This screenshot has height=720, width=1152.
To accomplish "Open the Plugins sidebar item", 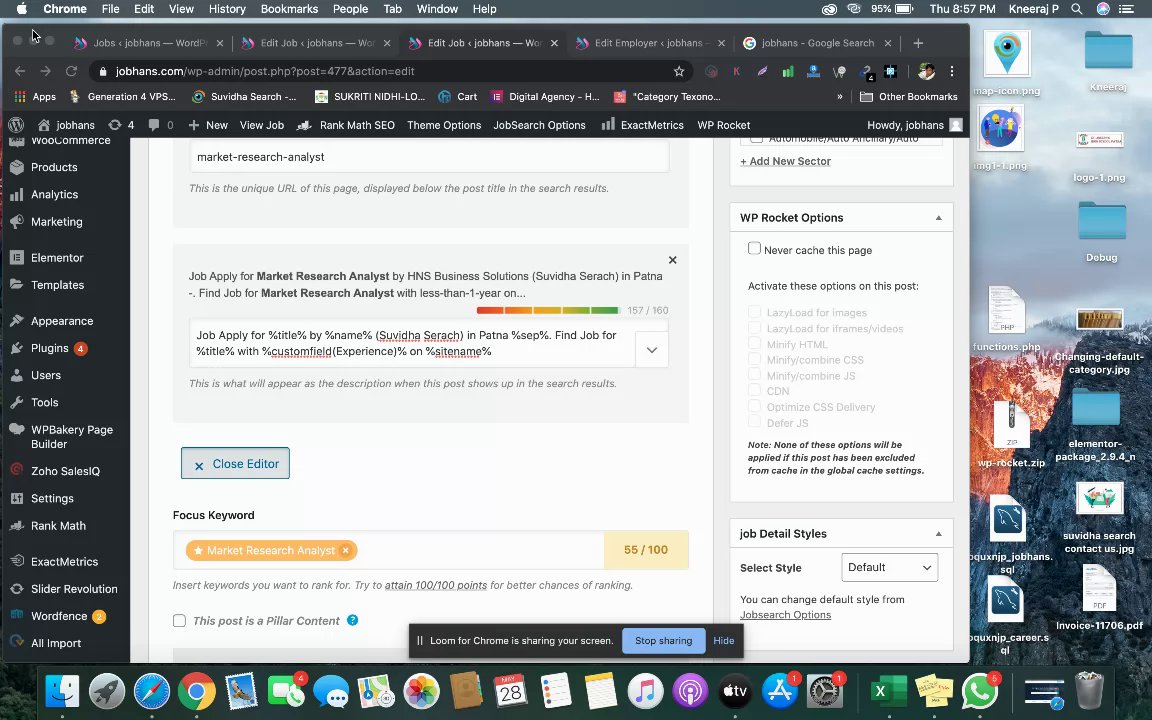I will pyautogui.click(x=49, y=348).
